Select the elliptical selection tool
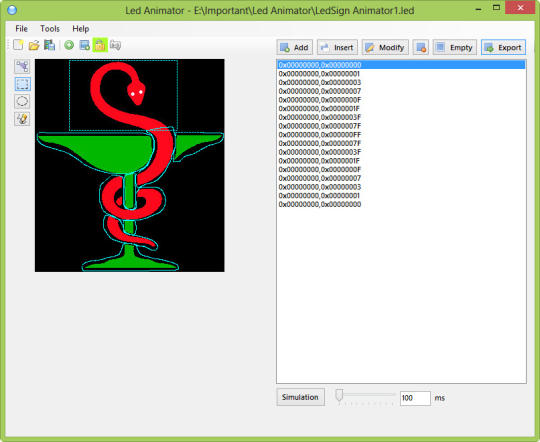The height and width of the screenshot is (442, 540). click(x=22, y=101)
